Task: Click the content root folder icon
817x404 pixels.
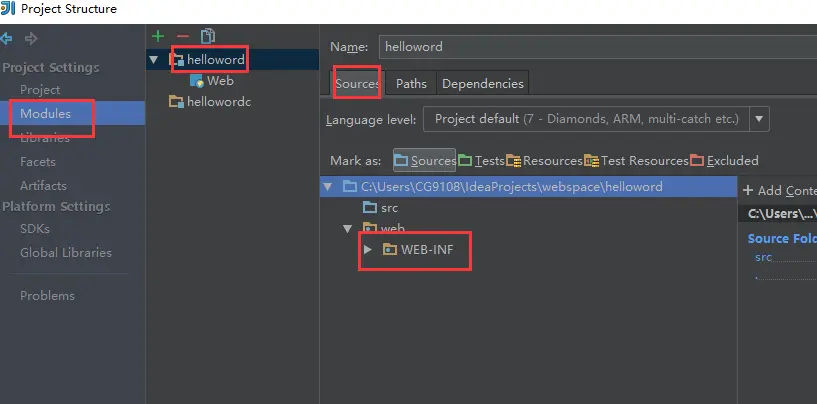Action: tap(350, 187)
